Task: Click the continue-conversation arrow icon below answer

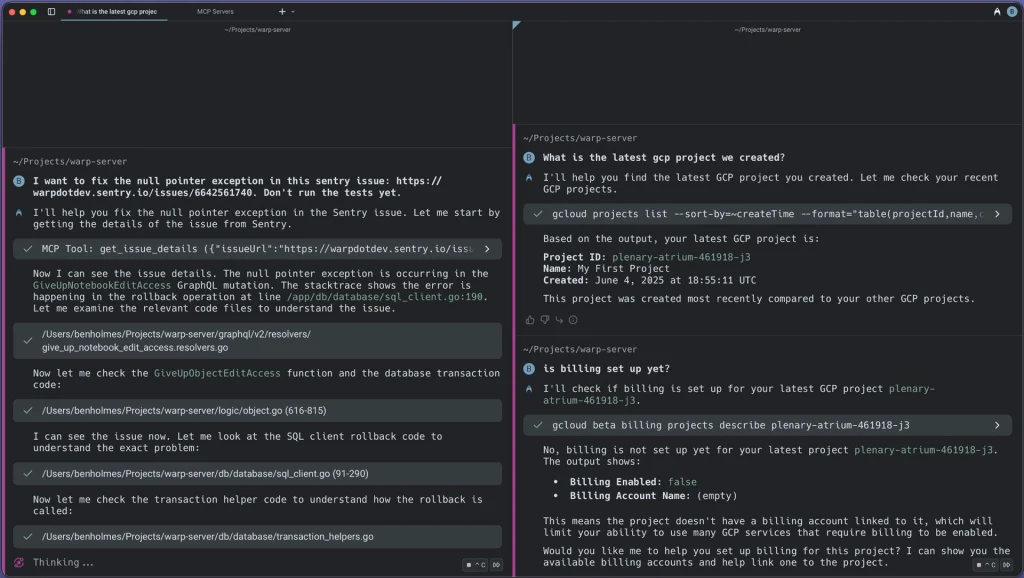Action: click(x=559, y=320)
